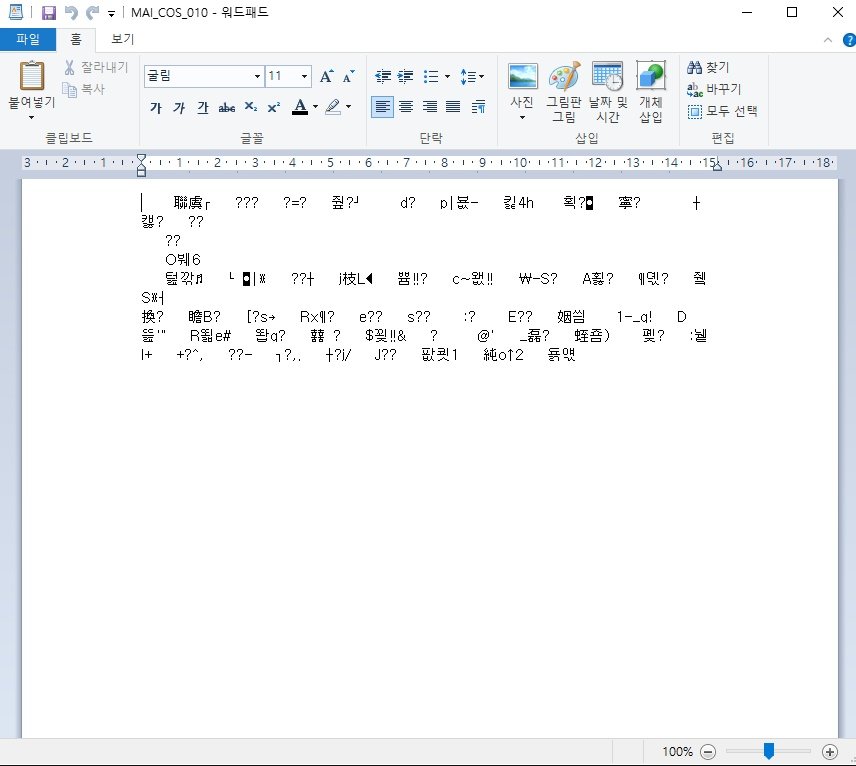The height and width of the screenshot is (766, 856).
Task: Switch to the 보기 ribbon tab
Action: pyautogui.click(x=122, y=39)
